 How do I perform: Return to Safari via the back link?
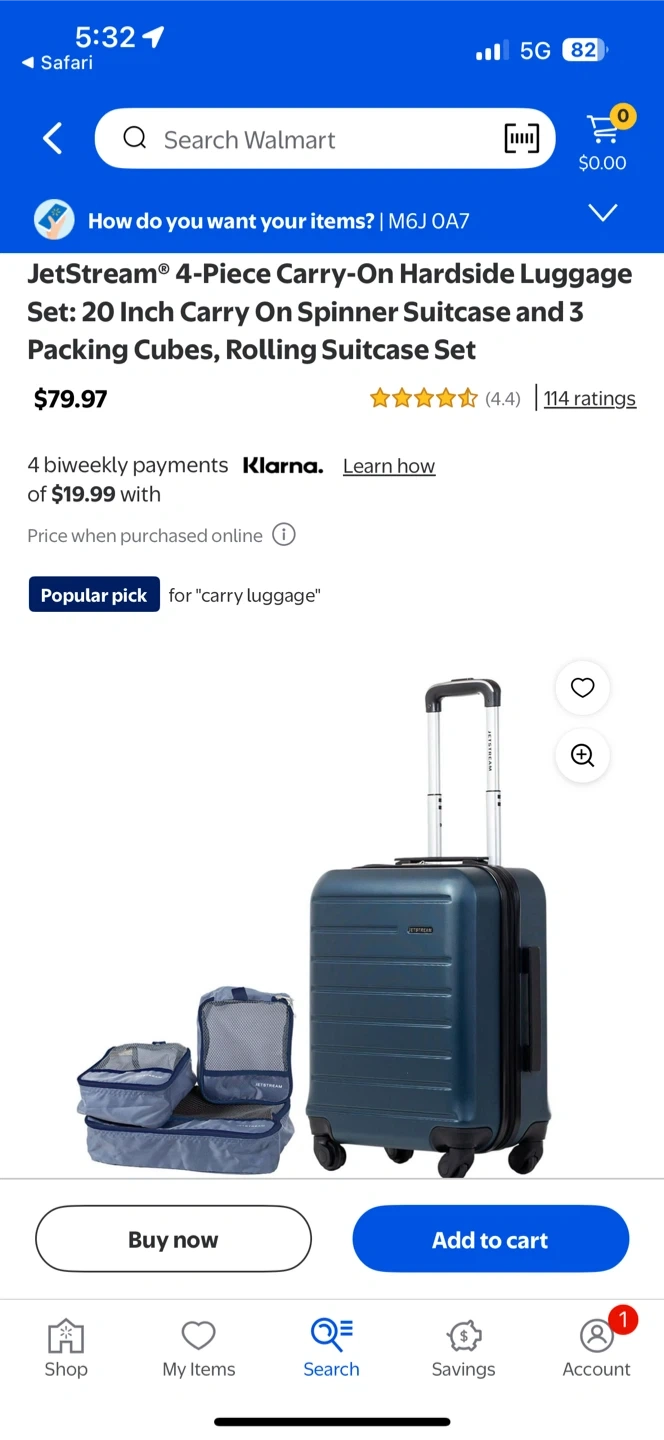pyautogui.click(x=56, y=62)
